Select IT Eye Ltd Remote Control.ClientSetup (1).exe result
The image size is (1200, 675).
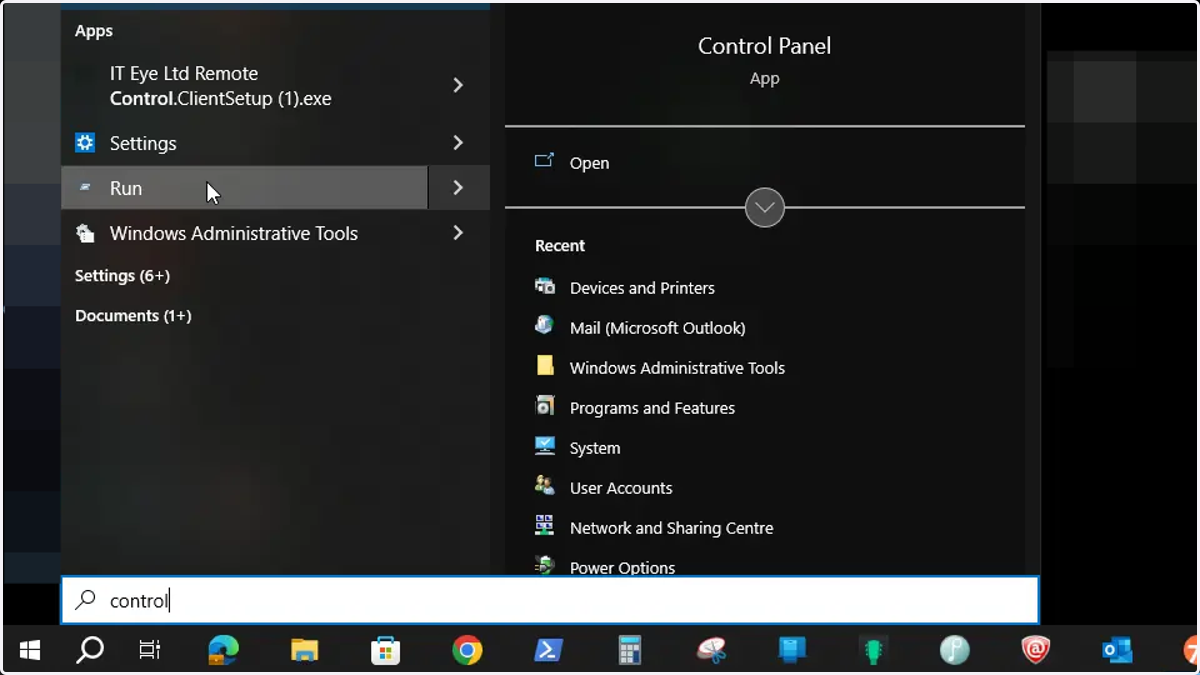pyautogui.click(x=244, y=85)
